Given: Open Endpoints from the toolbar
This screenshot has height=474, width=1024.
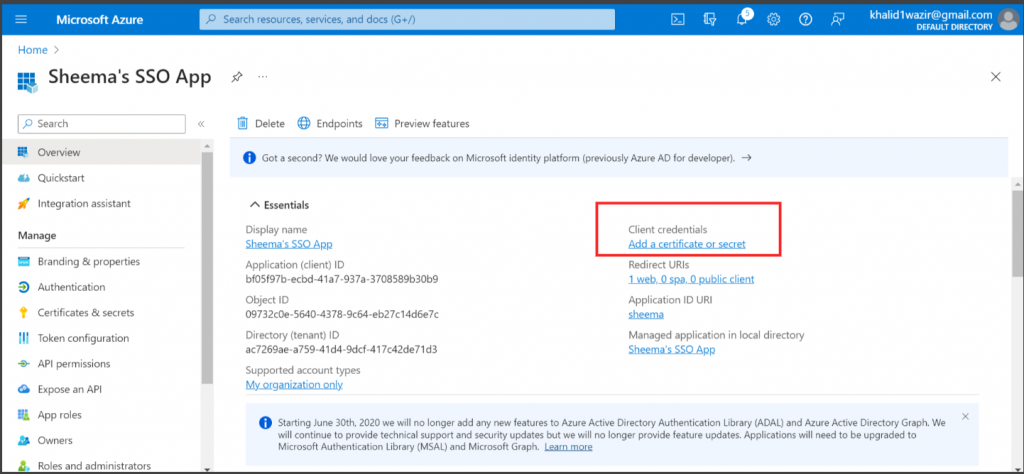Looking at the screenshot, I should click(x=330, y=123).
